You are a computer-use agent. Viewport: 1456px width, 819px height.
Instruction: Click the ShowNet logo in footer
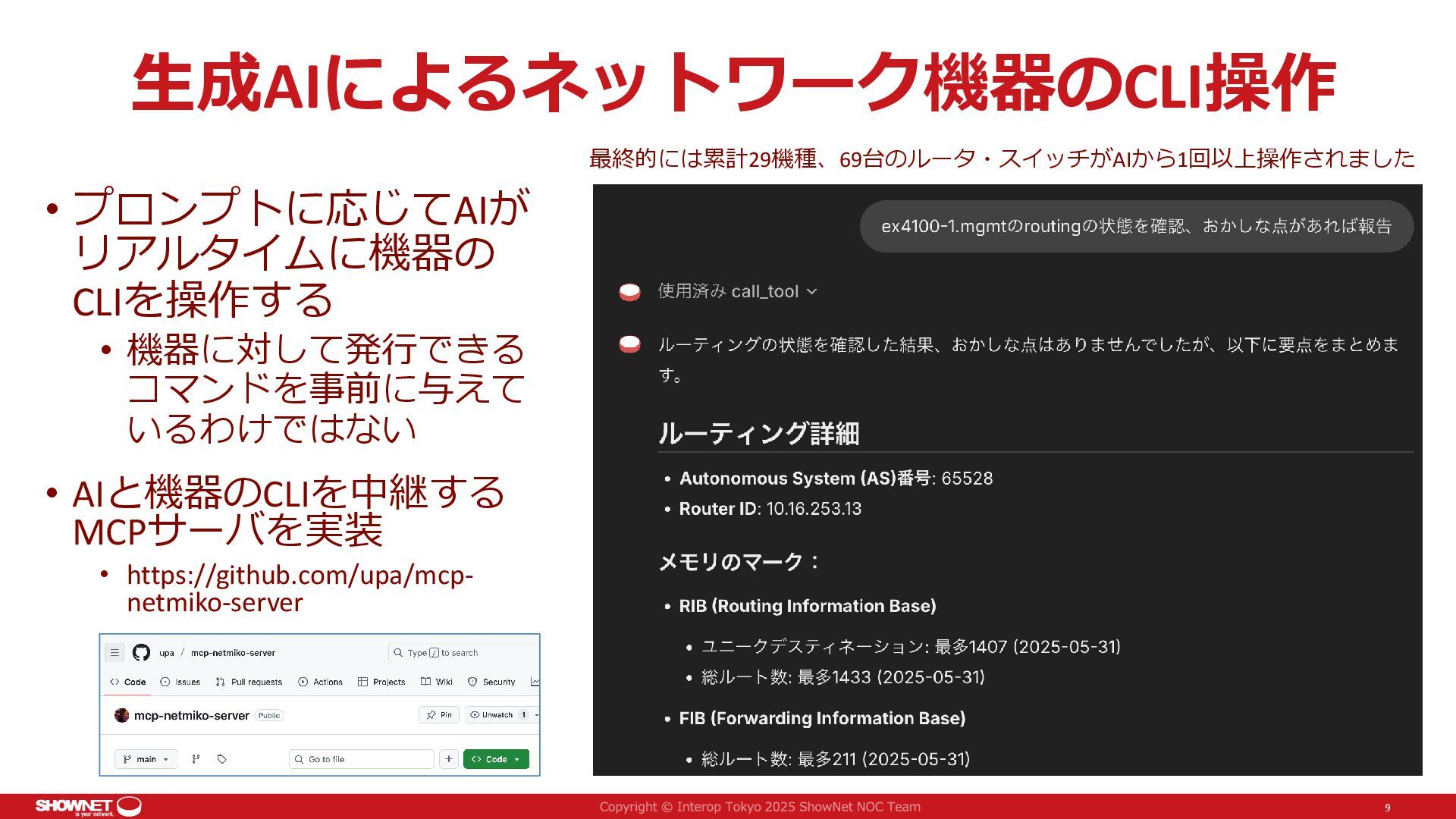(89, 806)
